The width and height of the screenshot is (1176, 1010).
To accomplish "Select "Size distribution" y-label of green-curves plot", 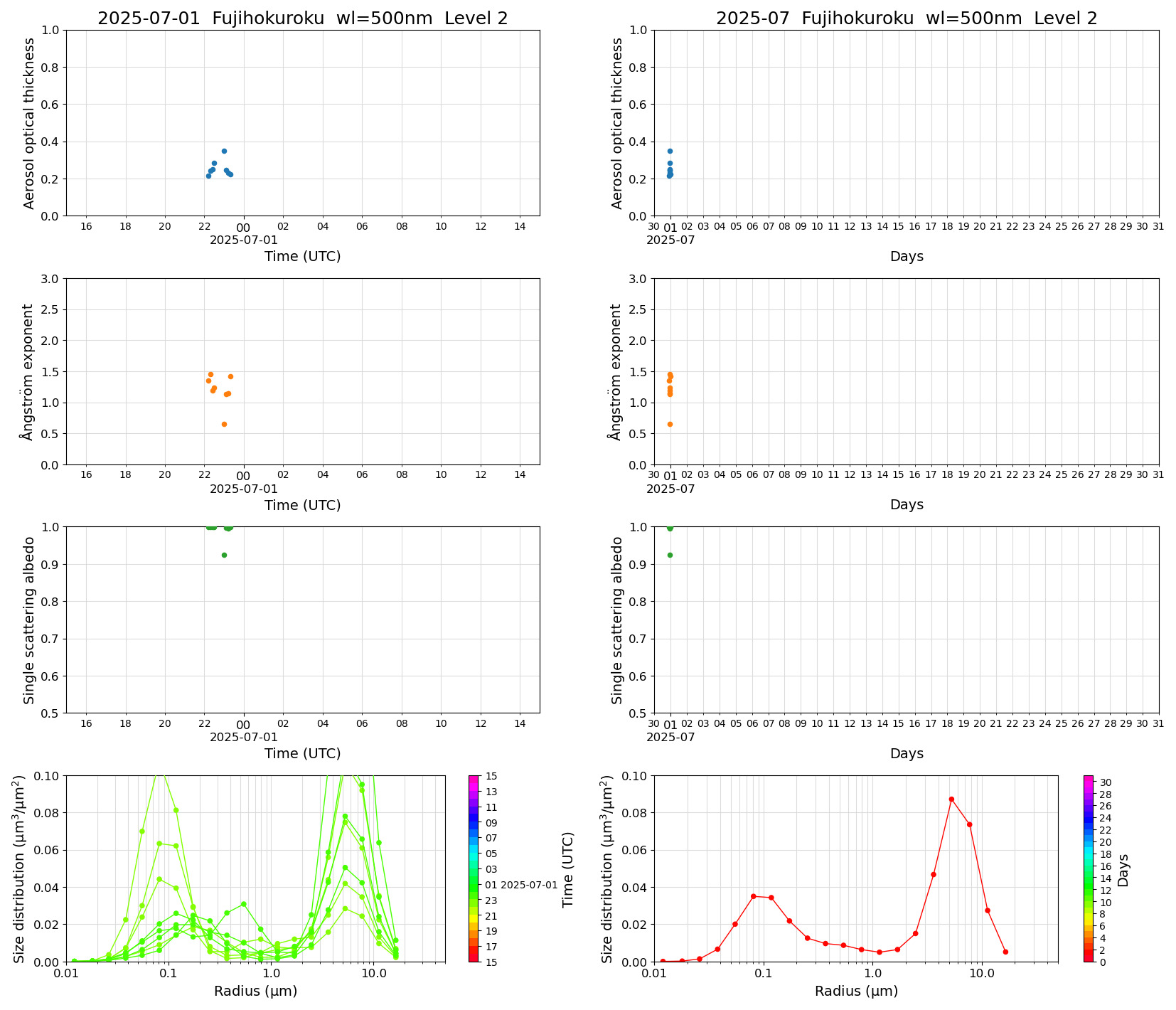I will [x=20, y=868].
